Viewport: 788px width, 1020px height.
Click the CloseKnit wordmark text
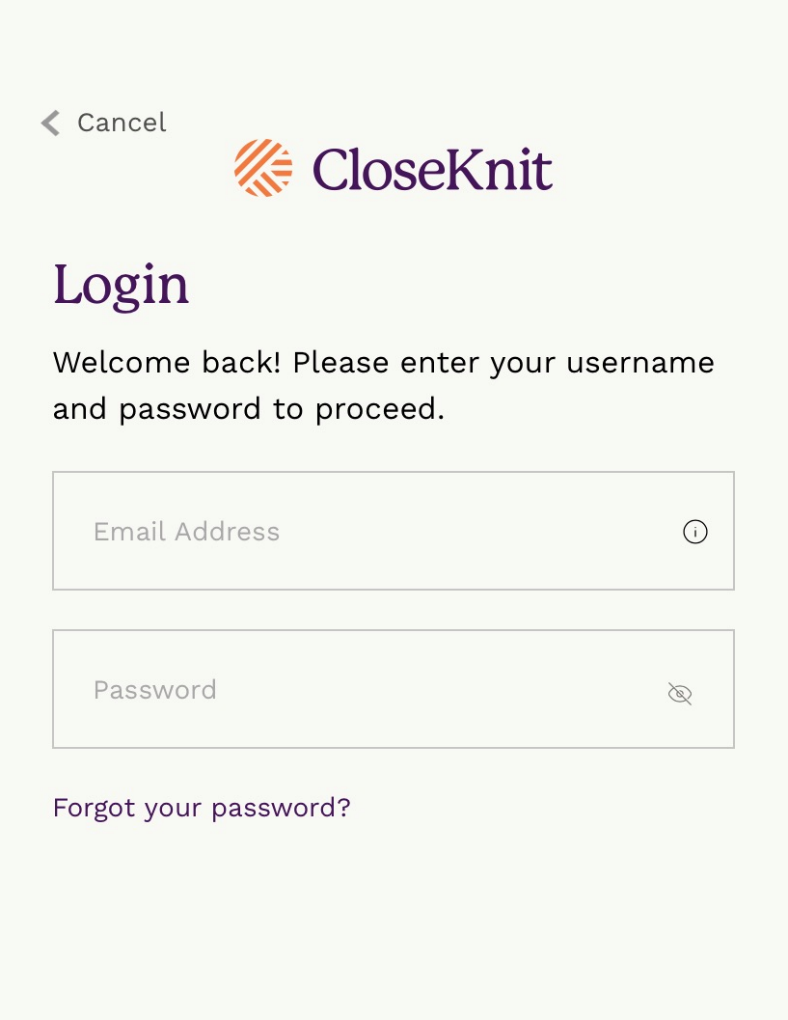point(432,169)
